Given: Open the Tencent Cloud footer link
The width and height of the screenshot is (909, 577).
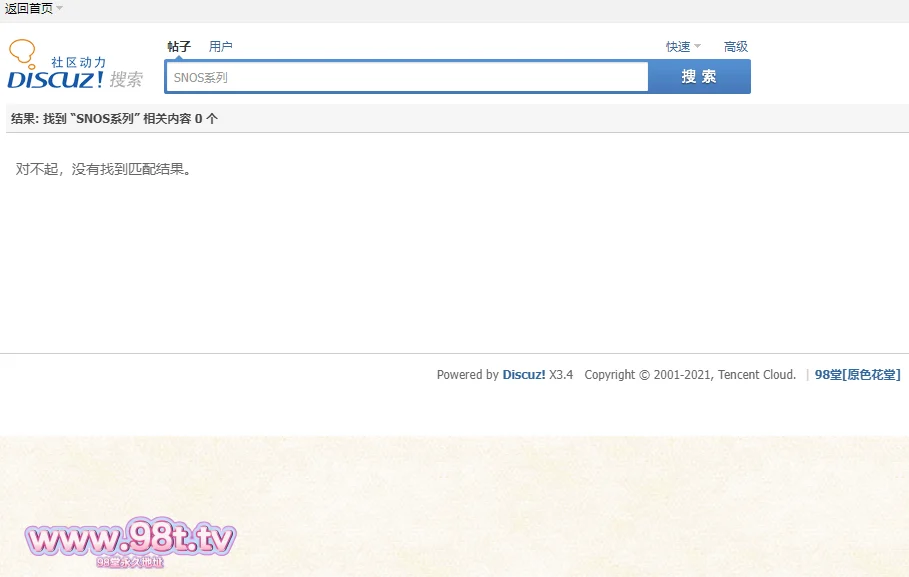Looking at the screenshot, I should point(756,375).
